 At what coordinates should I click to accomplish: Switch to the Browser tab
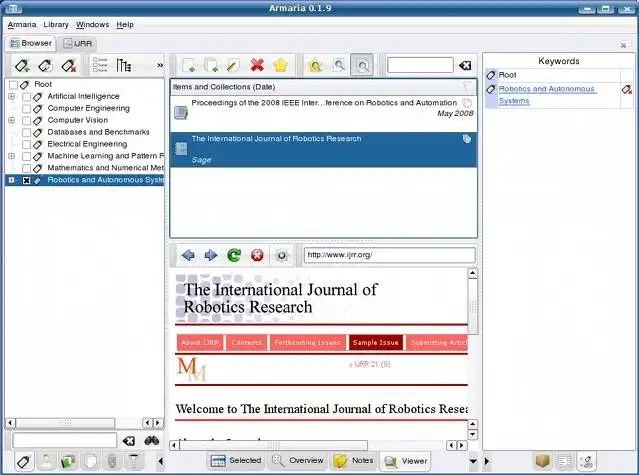click(x=31, y=43)
